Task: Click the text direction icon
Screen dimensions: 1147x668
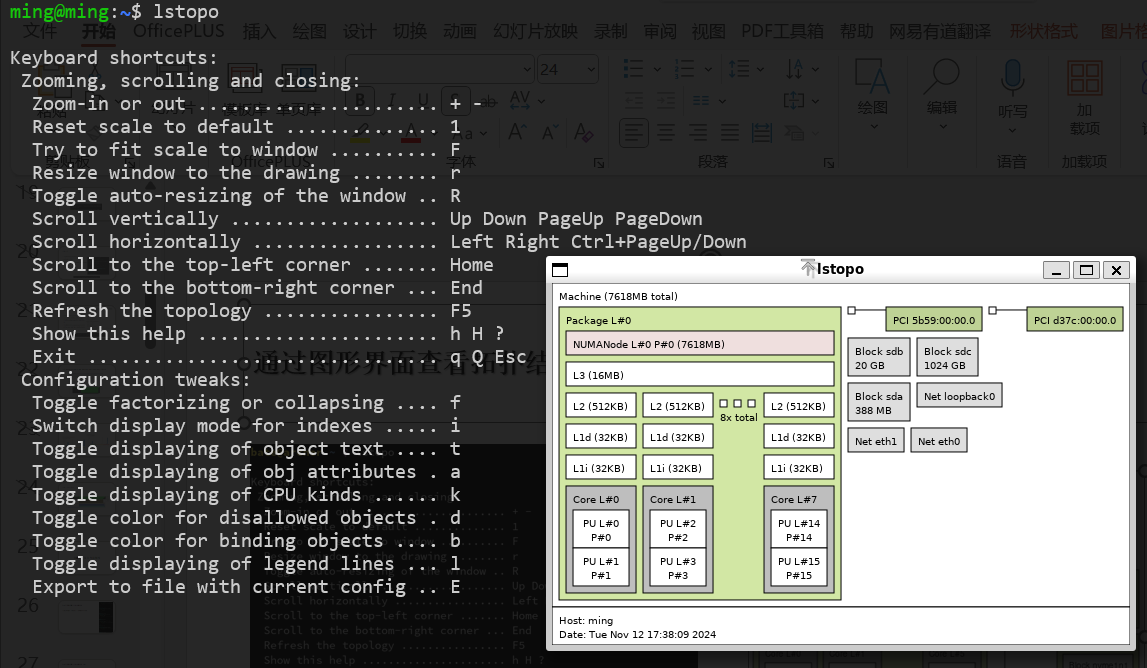Action: pyautogui.click(x=794, y=70)
